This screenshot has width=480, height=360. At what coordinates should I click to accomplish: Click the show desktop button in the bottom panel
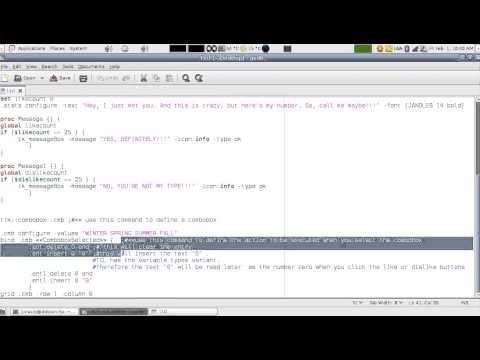3,311
